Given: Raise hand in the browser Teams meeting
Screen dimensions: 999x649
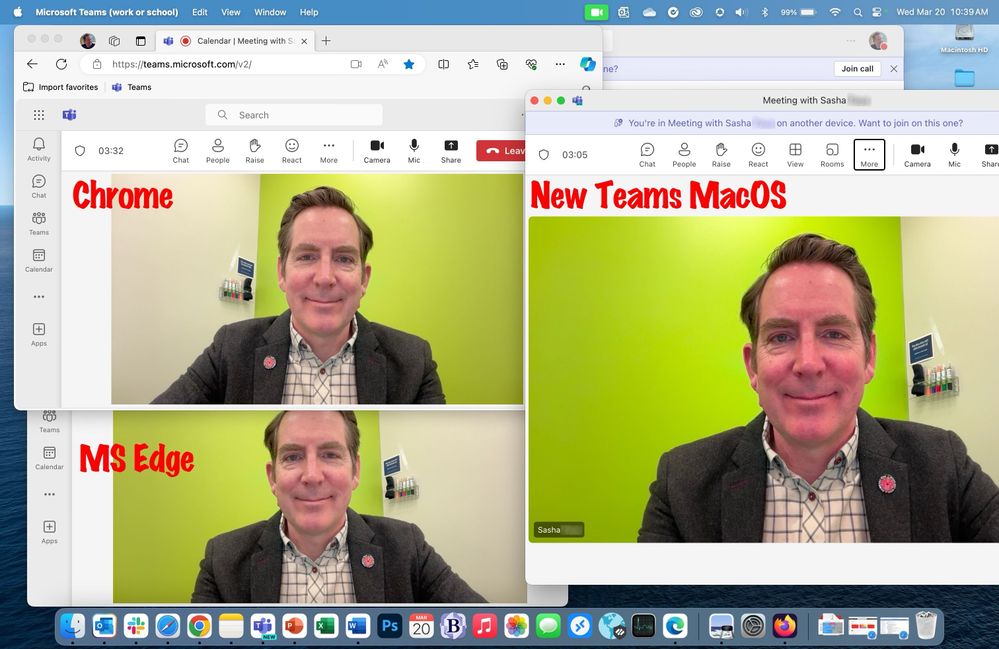Looking at the screenshot, I should pos(255,152).
